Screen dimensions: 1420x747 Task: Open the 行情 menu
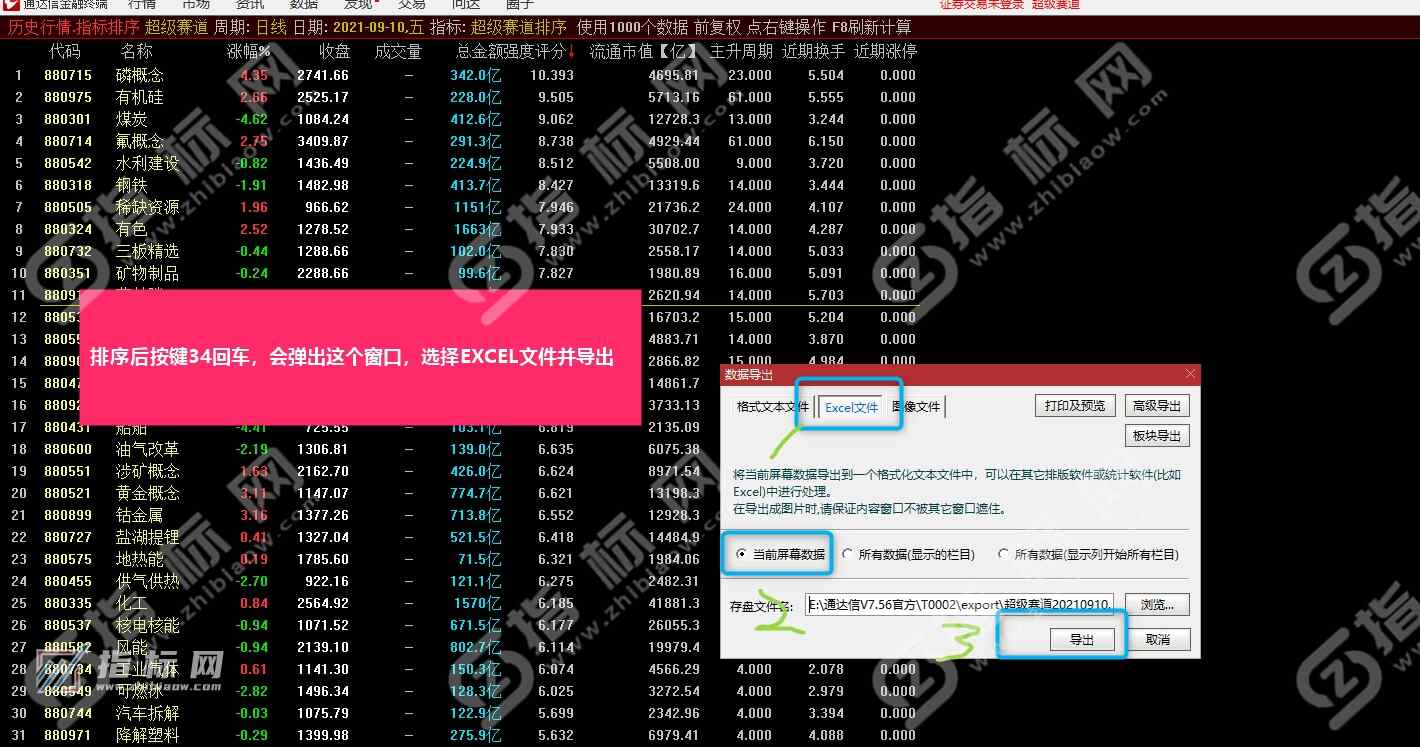coord(143,5)
